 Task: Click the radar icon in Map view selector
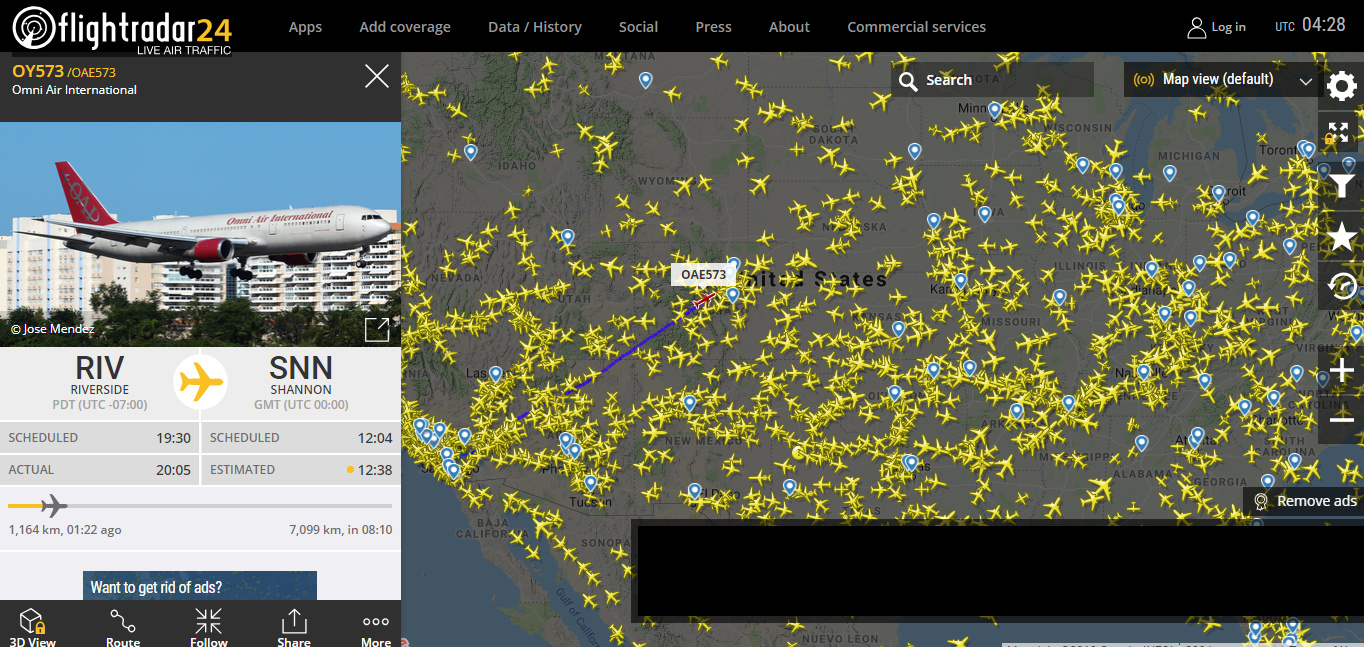pos(1142,79)
